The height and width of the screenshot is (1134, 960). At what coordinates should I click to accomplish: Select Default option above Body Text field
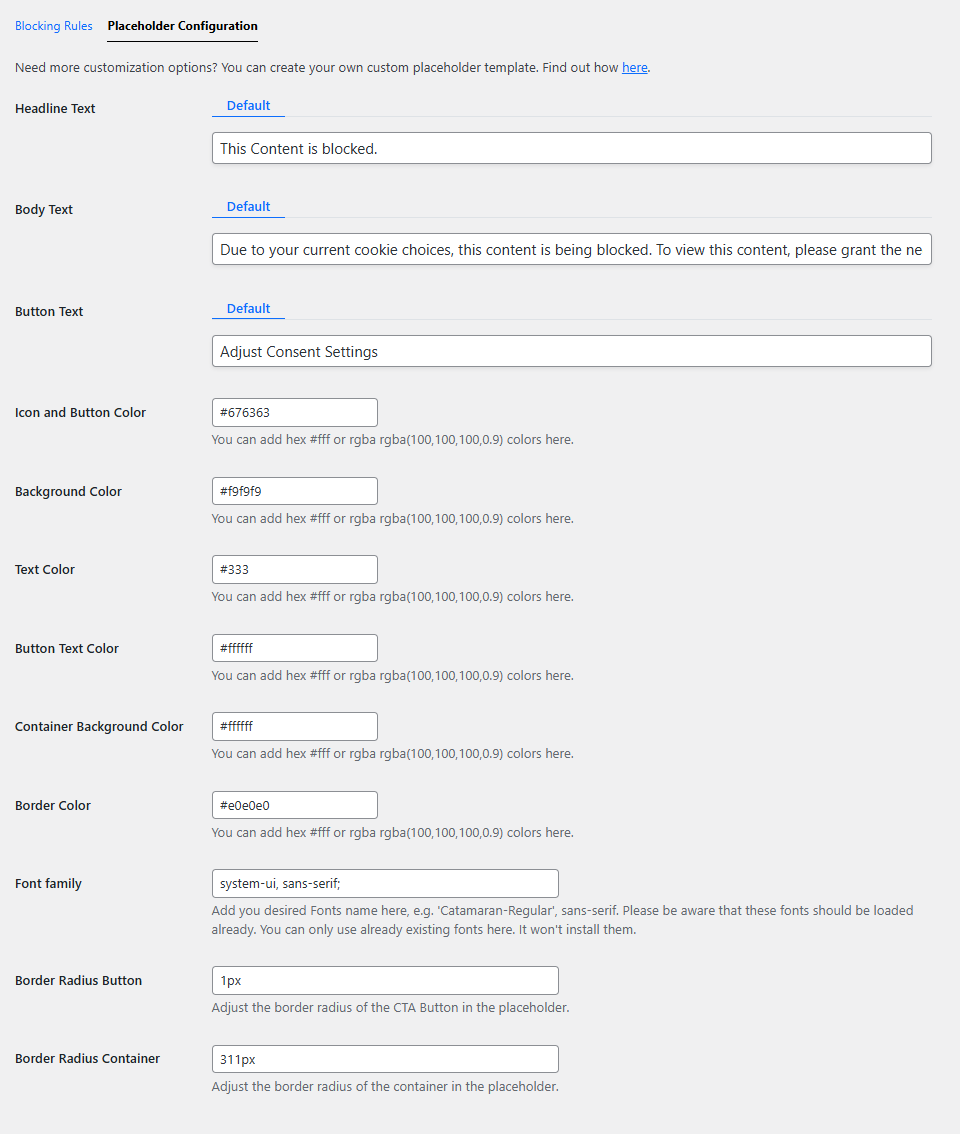(x=248, y=206)
